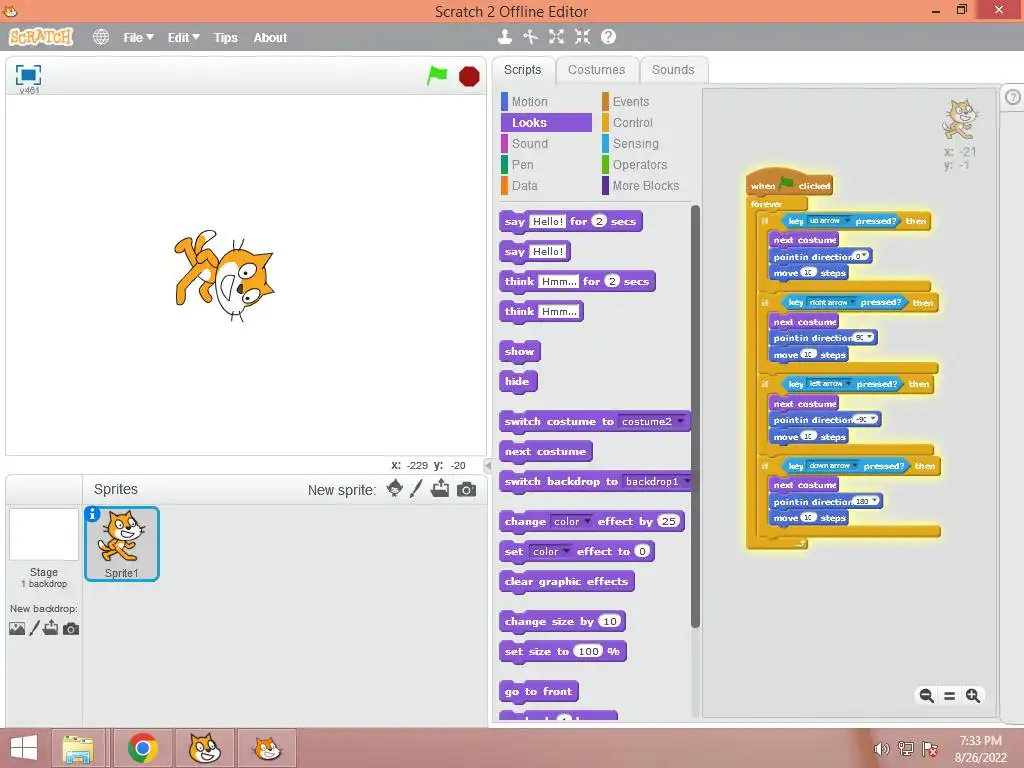Open color dropdown in change effect block
The width and height of the screenshot is (1024, 768).
571,521
